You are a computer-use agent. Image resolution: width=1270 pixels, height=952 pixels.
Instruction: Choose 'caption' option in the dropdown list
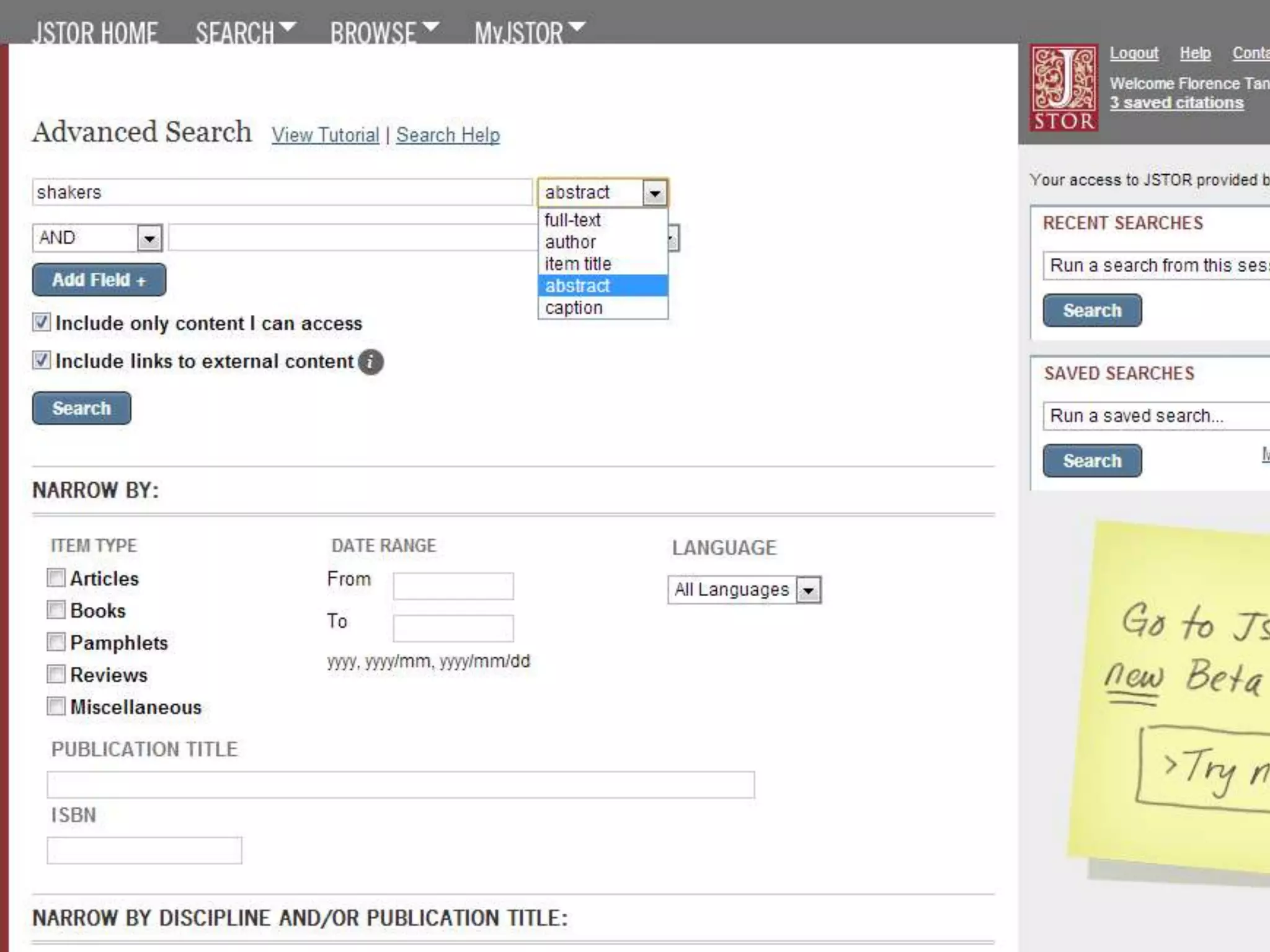coord(574,308)
